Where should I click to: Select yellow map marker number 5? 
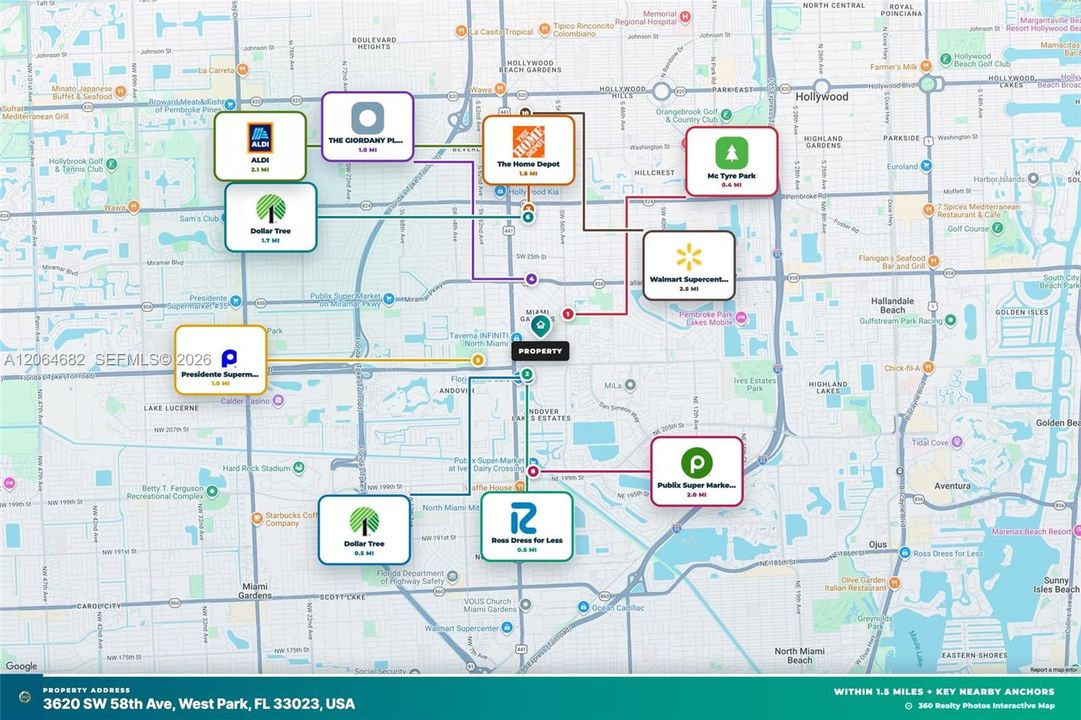click(x=477, y=360)
